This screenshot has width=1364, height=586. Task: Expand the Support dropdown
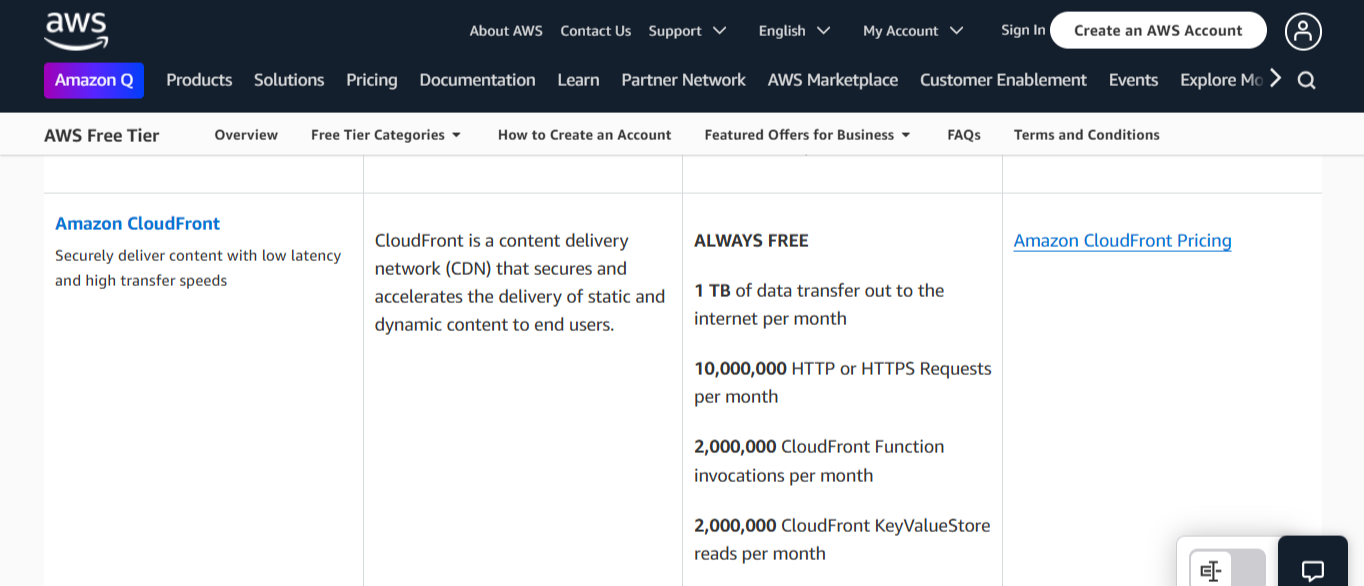tap(687, 31)
